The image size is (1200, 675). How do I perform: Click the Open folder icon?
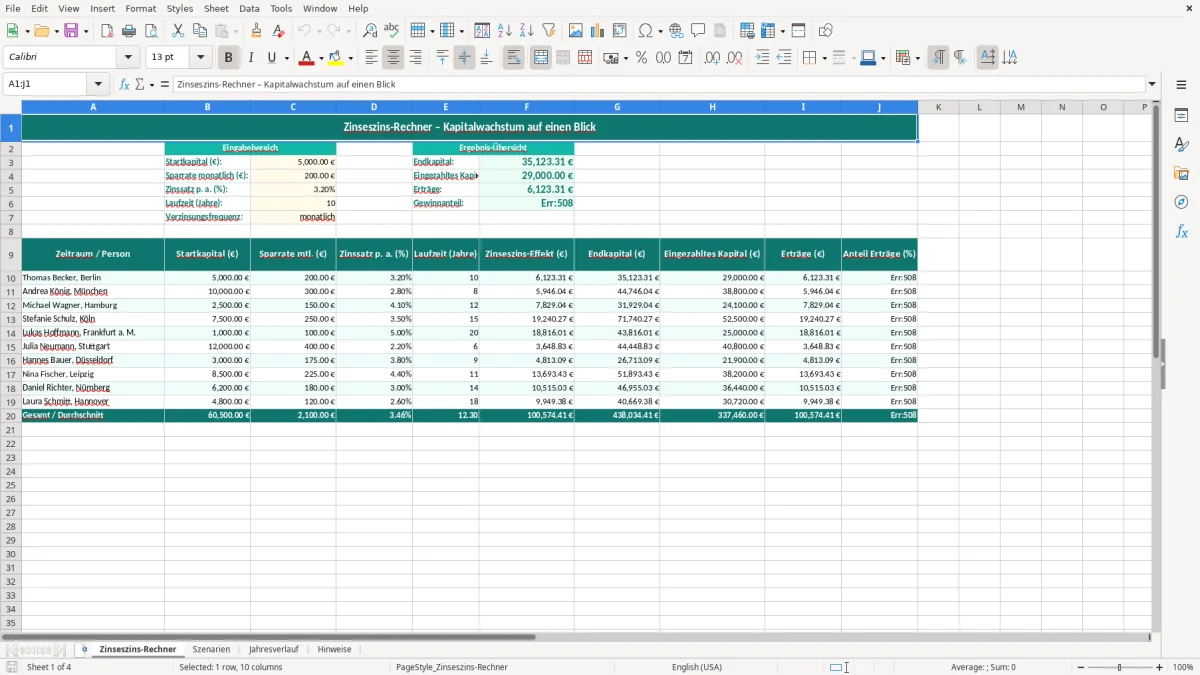pos(41,31)
